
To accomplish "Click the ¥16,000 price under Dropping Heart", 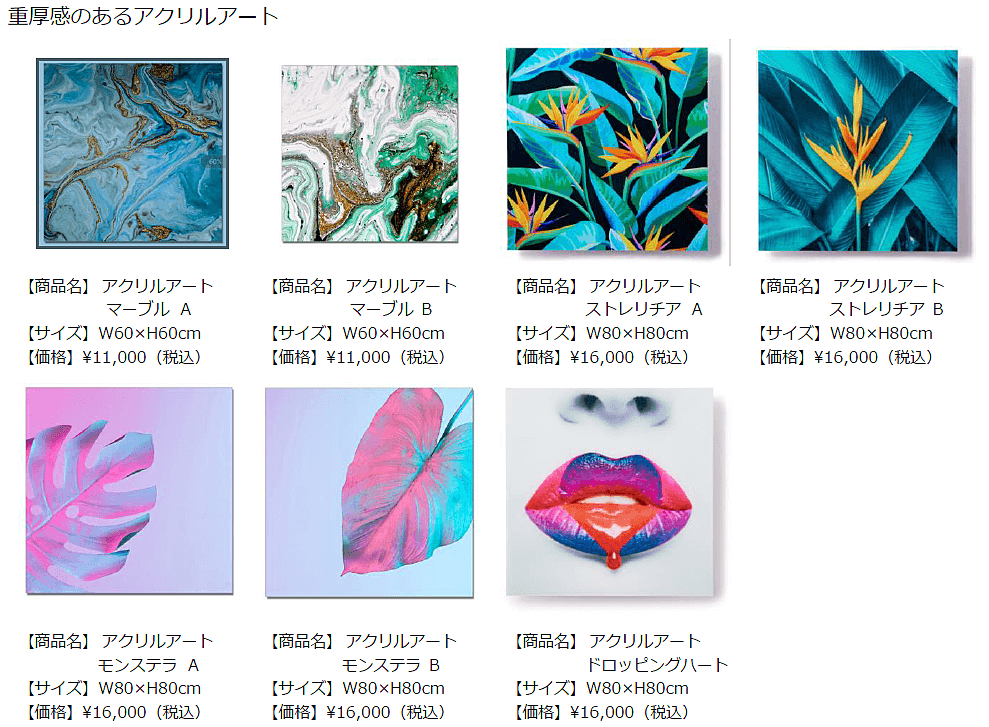I will coord(602,712).
